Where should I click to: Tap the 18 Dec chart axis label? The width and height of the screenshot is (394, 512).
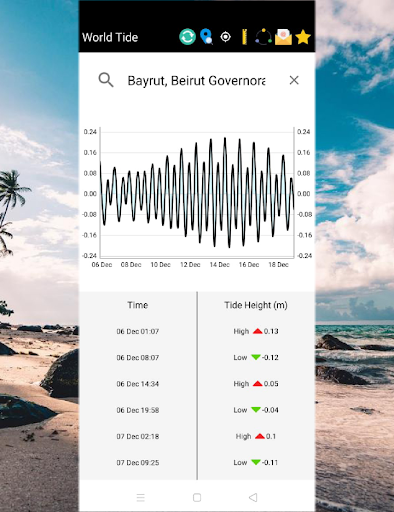click(279, 265)
